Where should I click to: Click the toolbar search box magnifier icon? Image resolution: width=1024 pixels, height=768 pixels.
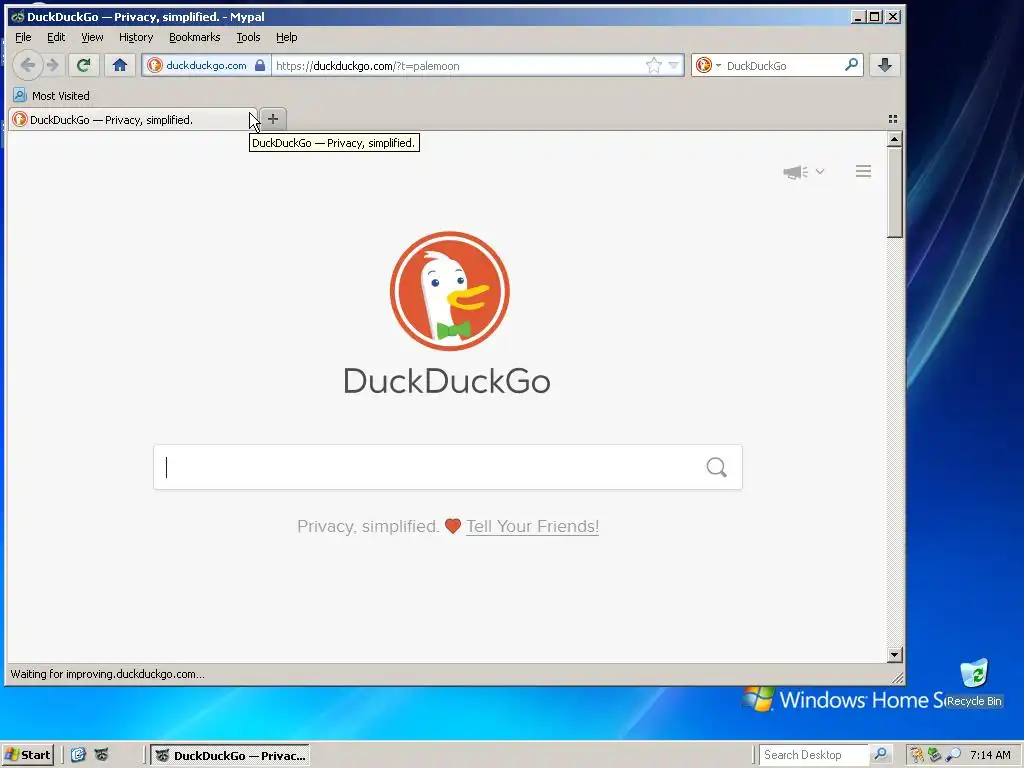(851, 65)
